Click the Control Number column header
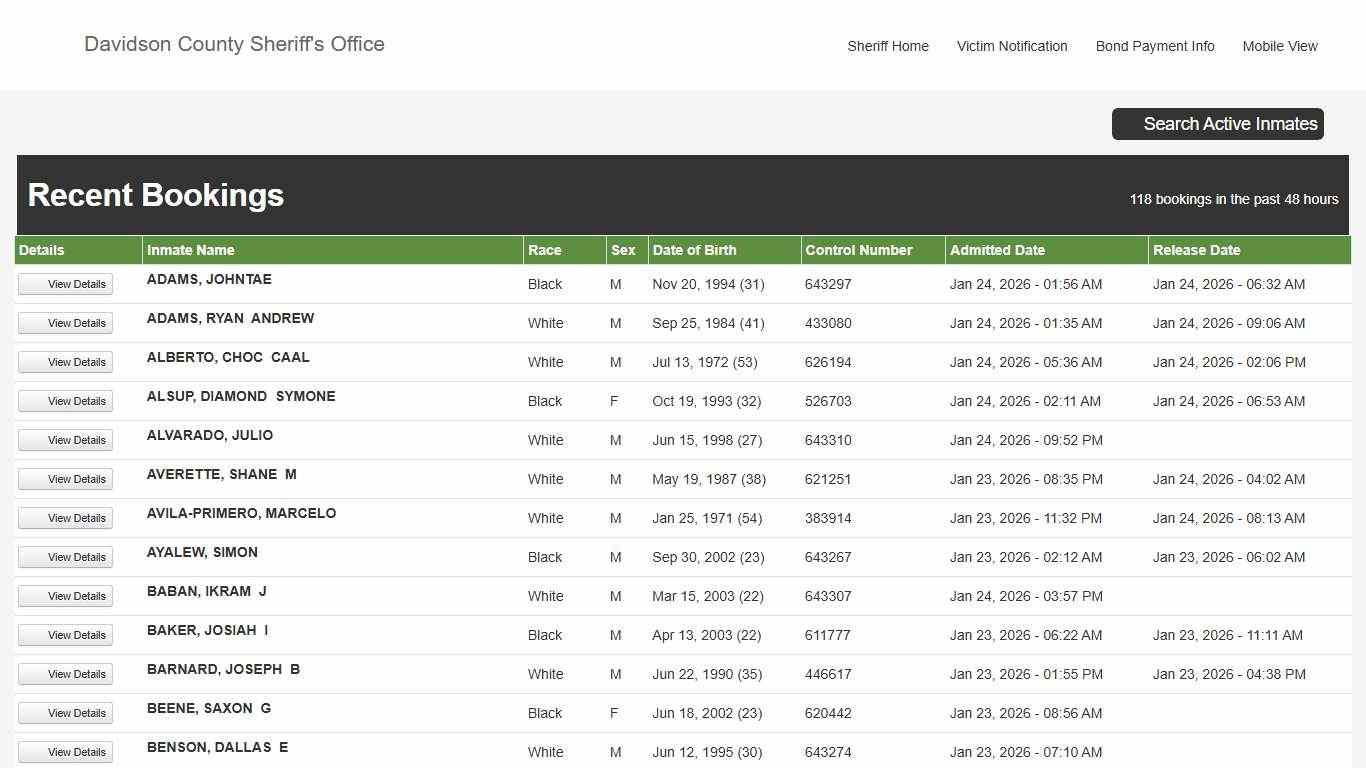This screenshot has height=768, width=1366. coord(858,250)
